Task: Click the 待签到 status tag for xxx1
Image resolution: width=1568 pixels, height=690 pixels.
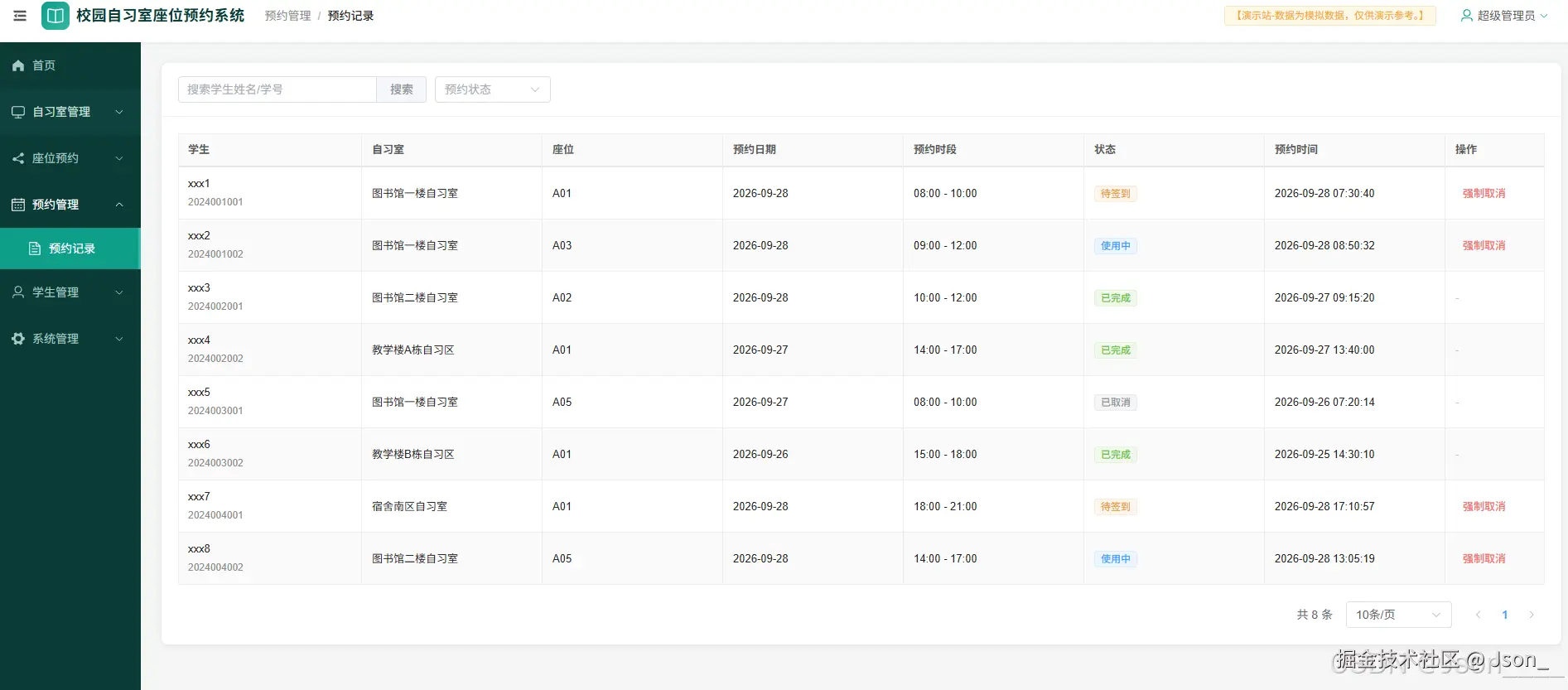Action: [x=1116, y=194]
